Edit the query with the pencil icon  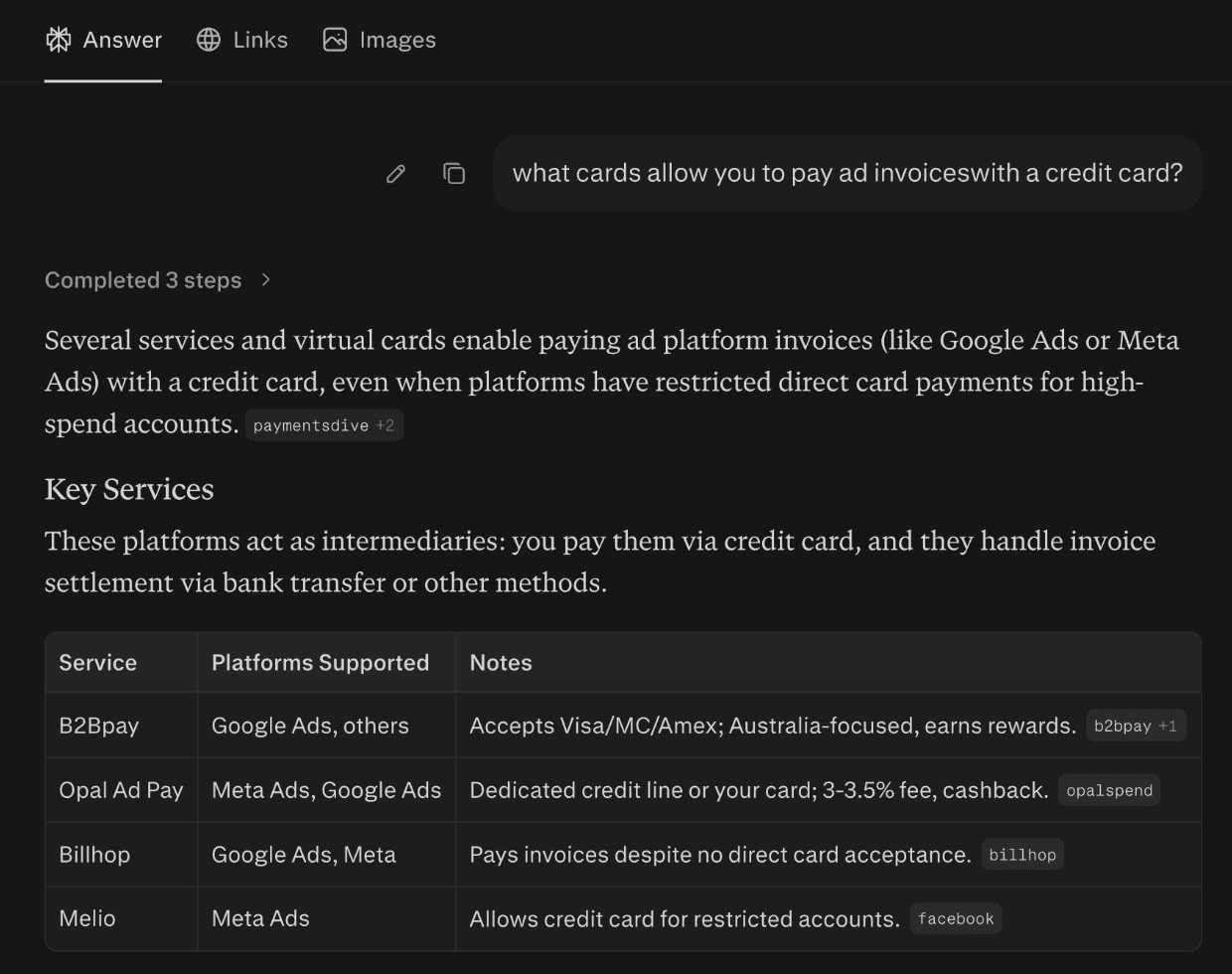coord(395,174)
